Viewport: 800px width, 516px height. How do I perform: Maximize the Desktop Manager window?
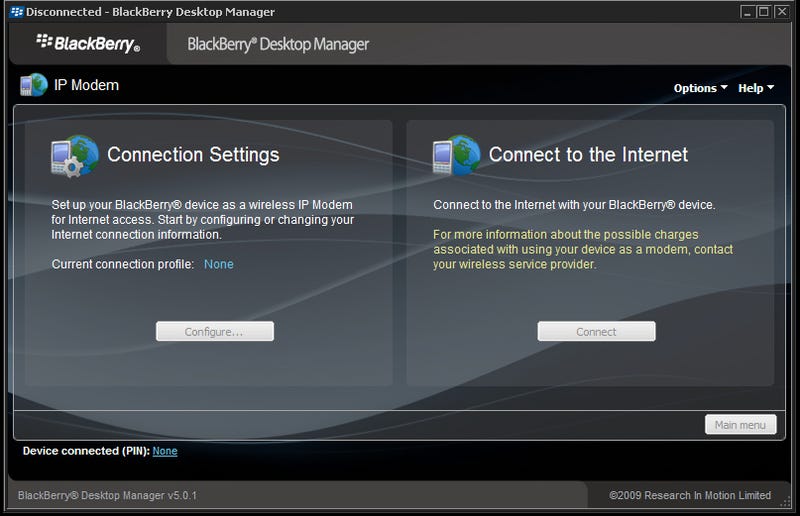click(764, 12)
